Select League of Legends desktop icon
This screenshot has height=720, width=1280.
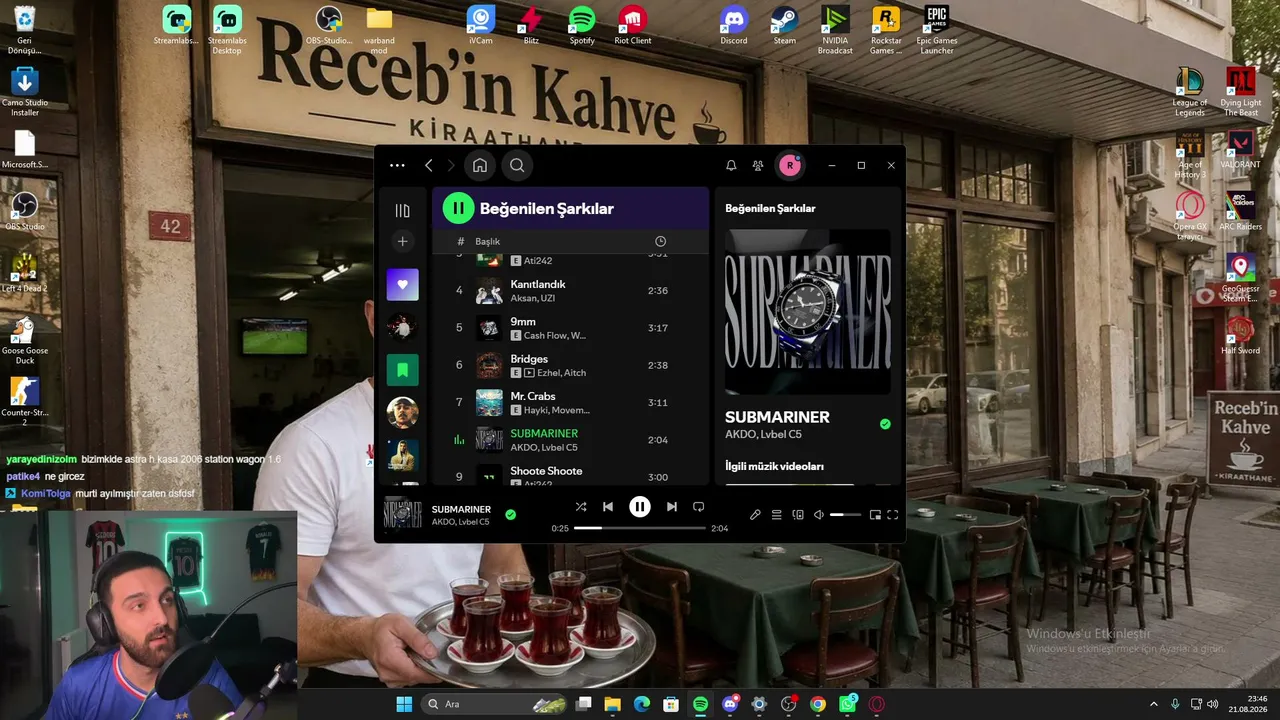pyautogui.click(x=1189, y=92)
